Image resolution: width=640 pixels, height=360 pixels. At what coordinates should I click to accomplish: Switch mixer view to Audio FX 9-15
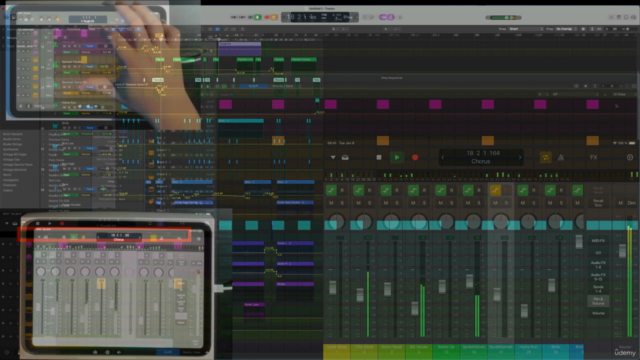pos(598,277)
